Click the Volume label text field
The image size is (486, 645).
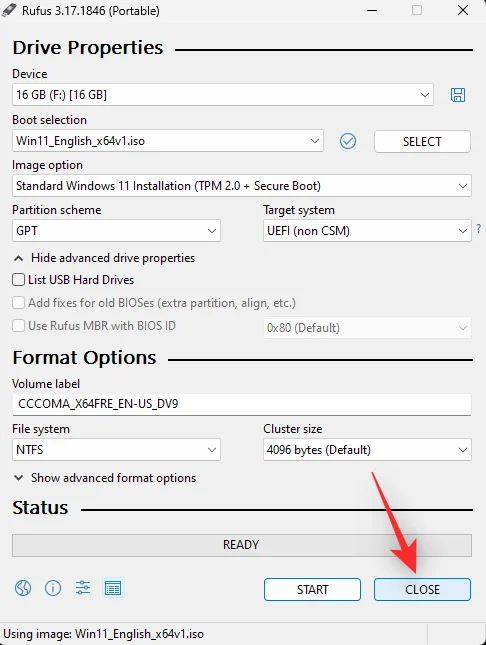pyautogui.click(x=242, y=404)
